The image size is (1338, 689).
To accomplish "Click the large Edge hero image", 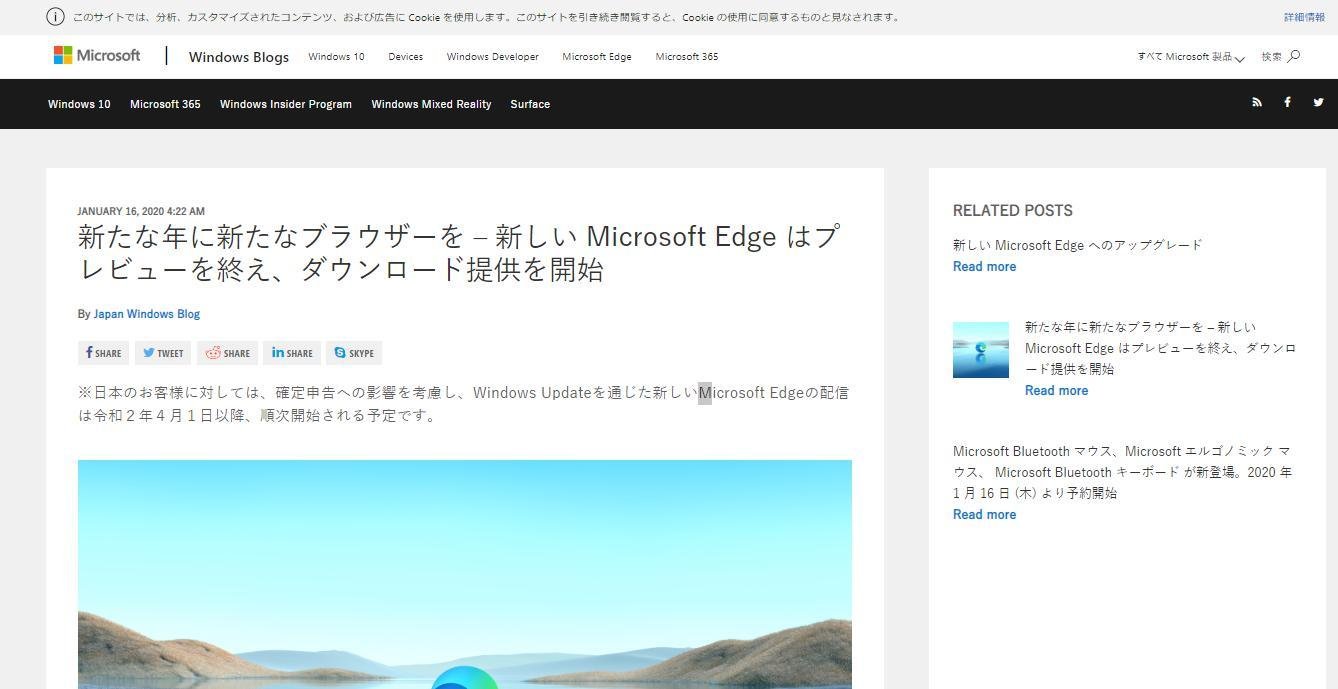I will click(x=465, y=574).
